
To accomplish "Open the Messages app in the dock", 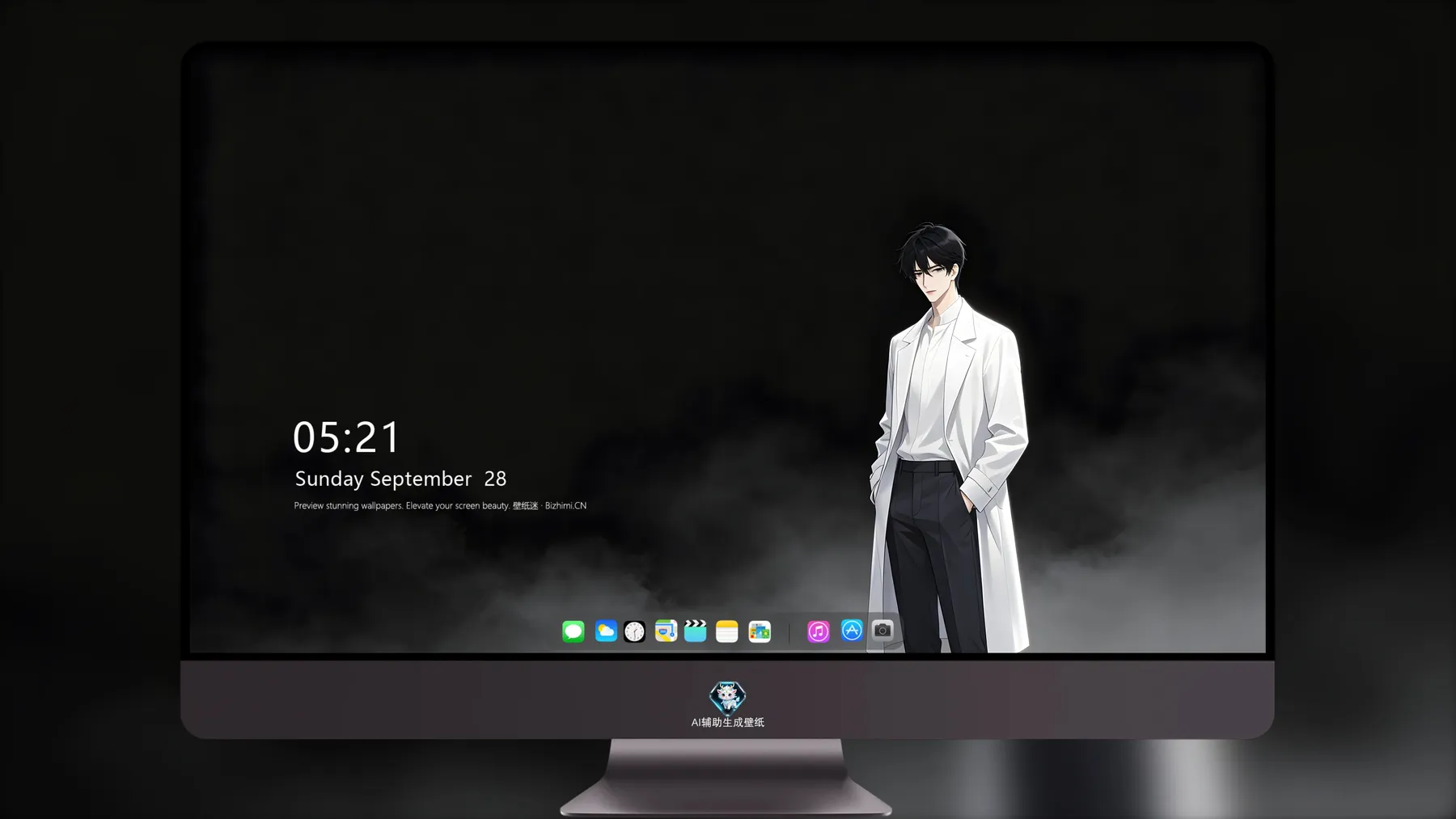I will pyautogui.click(x=574, y=631).
